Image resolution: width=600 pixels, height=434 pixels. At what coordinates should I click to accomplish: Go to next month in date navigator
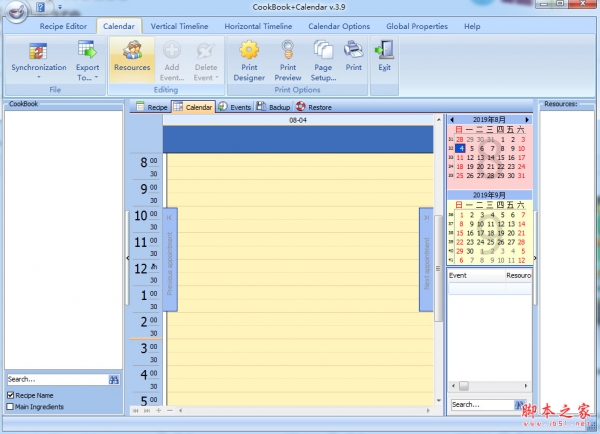click(x=527, y=120)
